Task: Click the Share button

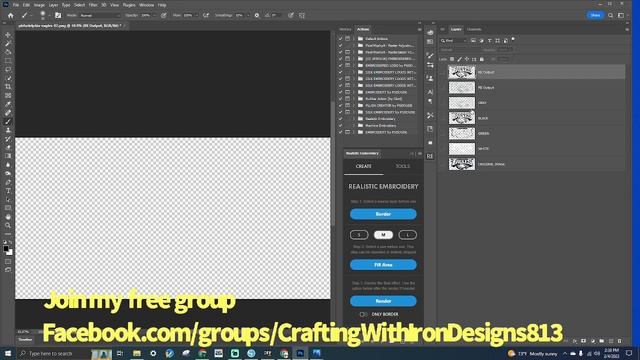Action: click(x=595, y=15)
